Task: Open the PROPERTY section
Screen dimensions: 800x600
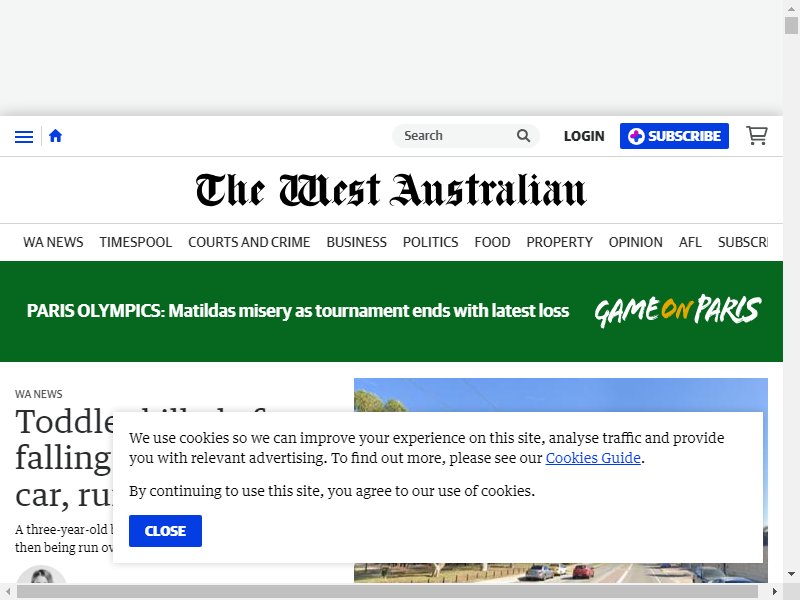Action: point(560,242)
